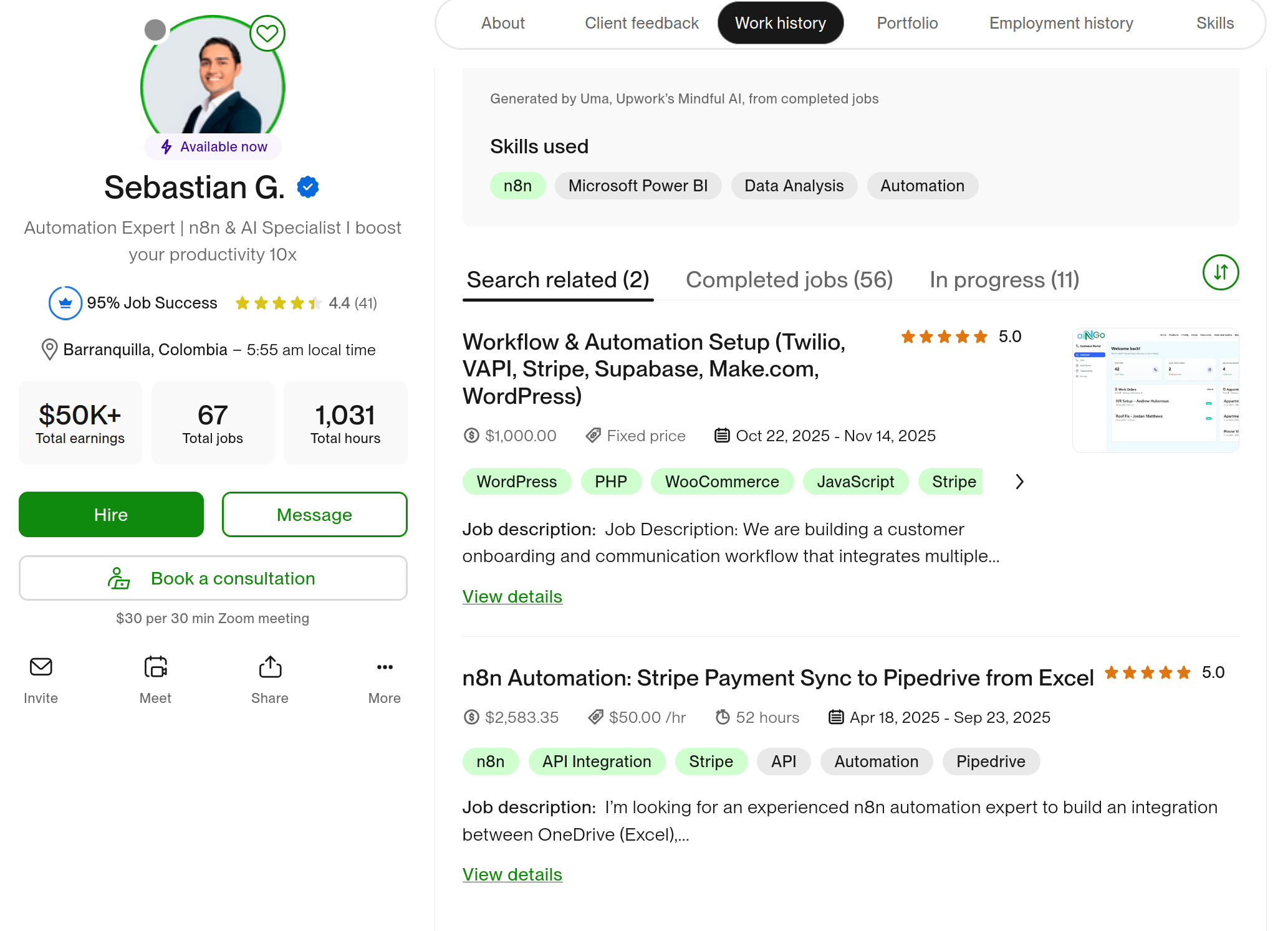Click the sort order arrows icon
The image size is (1288, 931).
point(1220,272)
